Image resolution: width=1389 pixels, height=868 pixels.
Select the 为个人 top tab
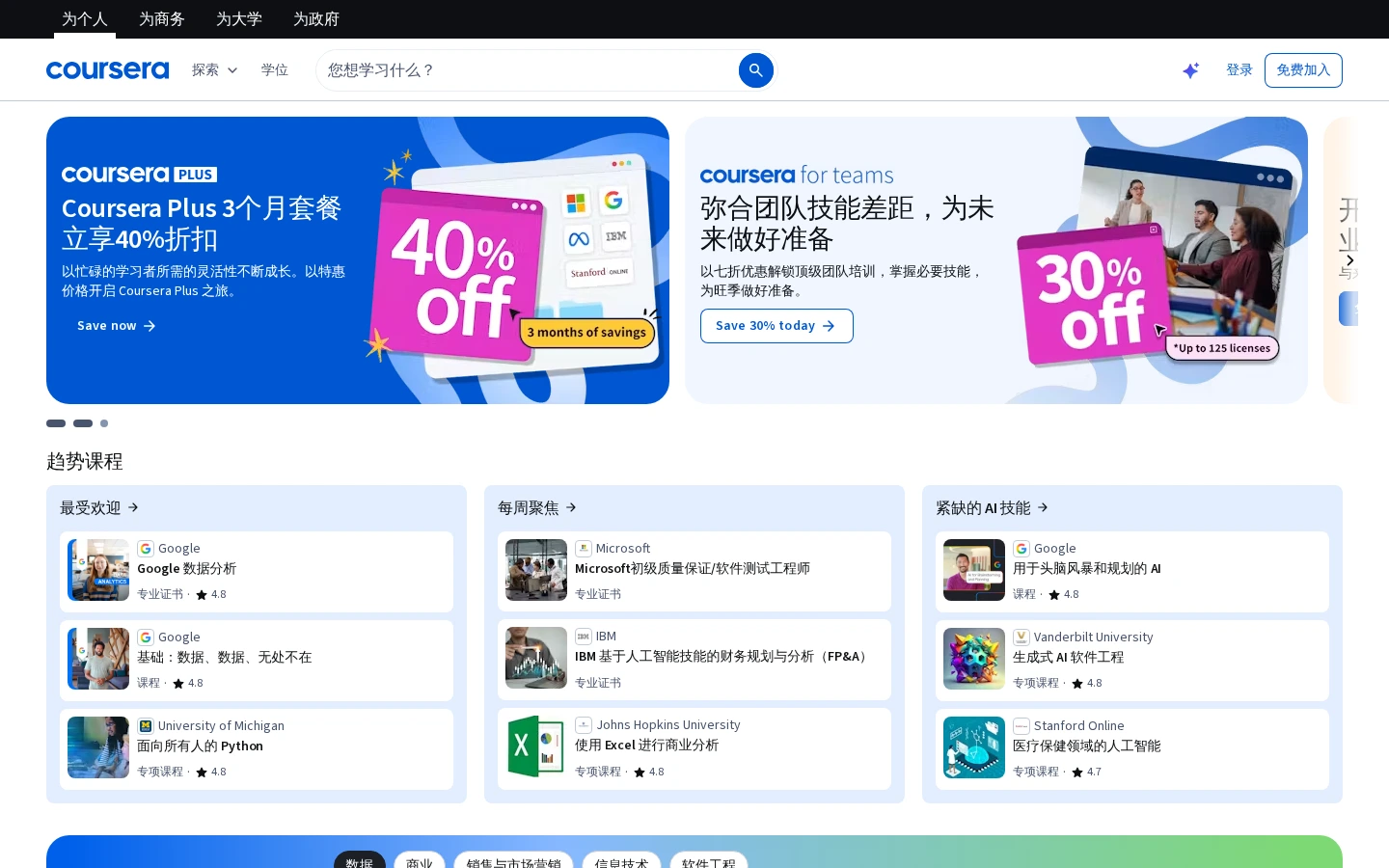pyautogui.click(x=85, y=19)
